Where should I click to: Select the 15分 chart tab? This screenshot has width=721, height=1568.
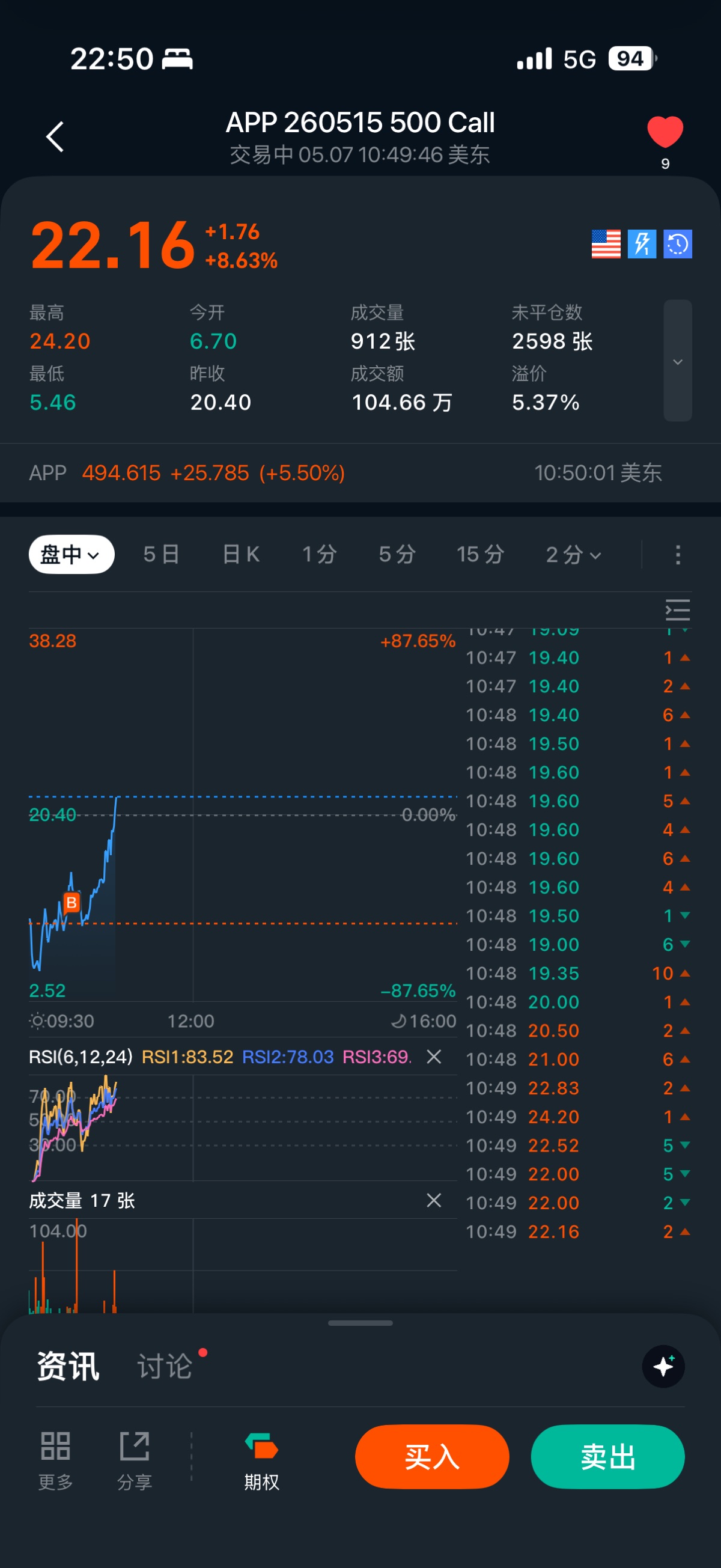[x=481, y=555]
